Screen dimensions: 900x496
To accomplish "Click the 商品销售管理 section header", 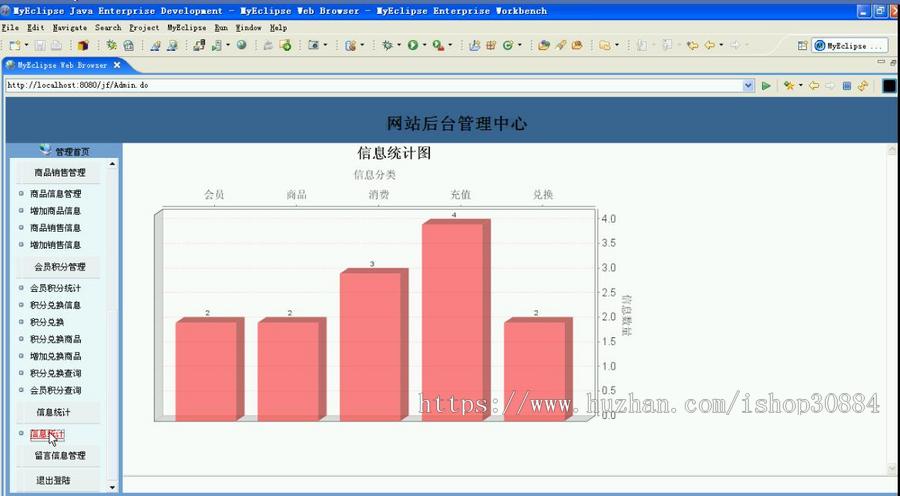I will 60,172.
